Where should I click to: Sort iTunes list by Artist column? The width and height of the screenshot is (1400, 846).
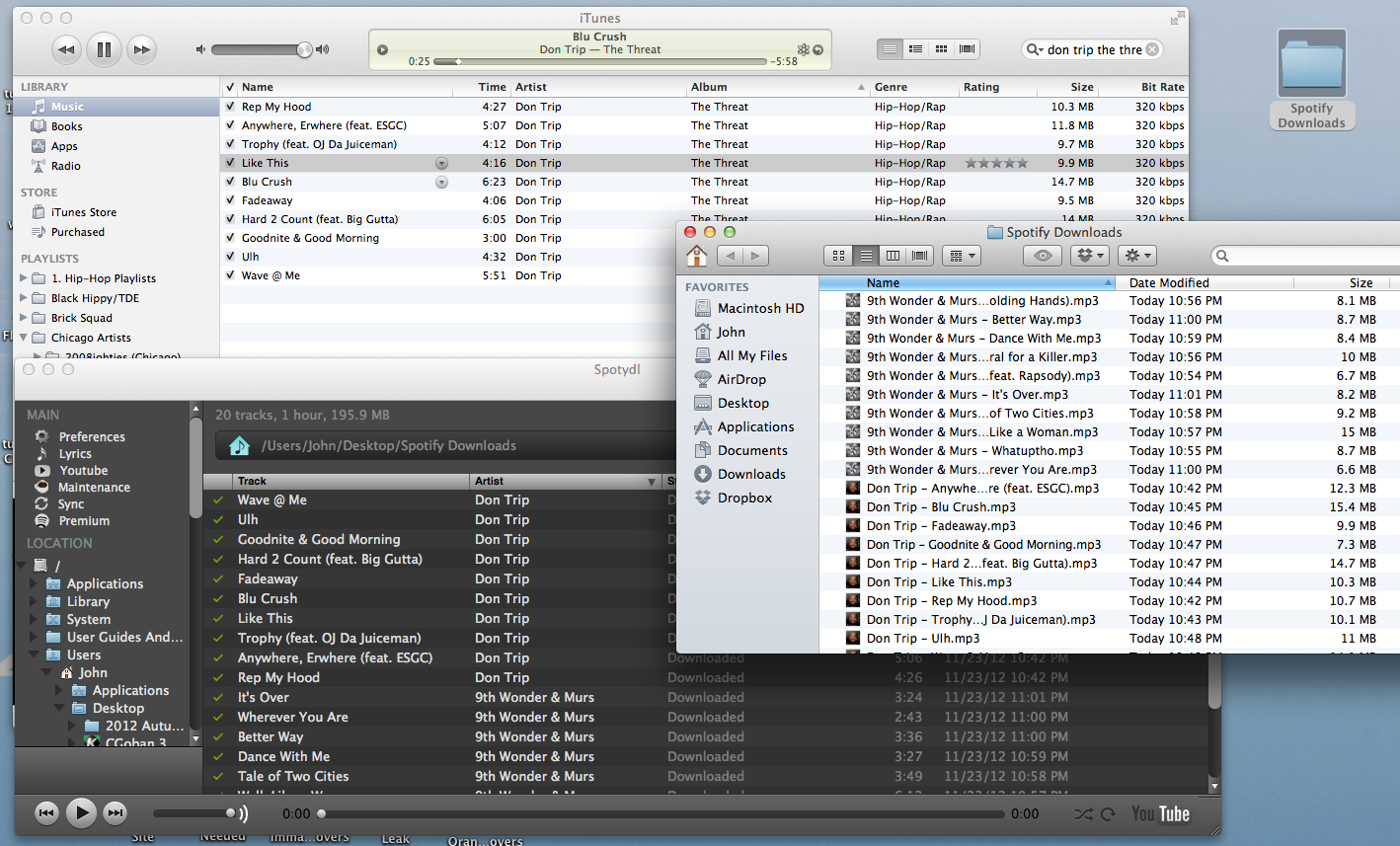[598, 87]
